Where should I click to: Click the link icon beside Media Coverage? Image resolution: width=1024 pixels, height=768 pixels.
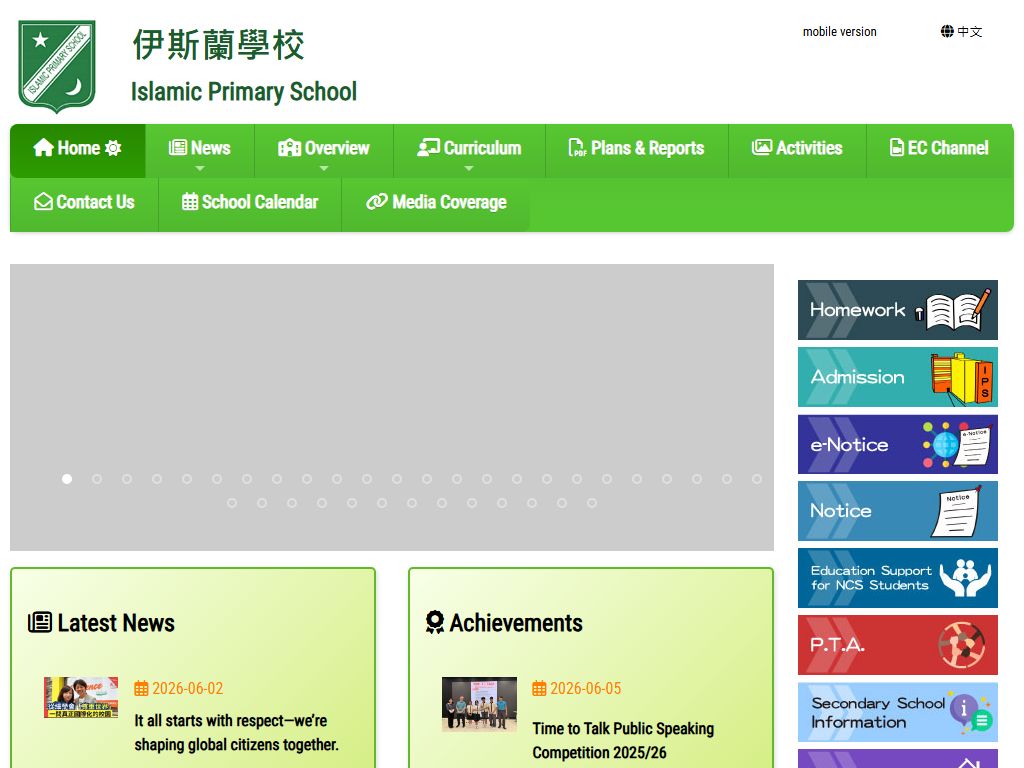[377, 202]
